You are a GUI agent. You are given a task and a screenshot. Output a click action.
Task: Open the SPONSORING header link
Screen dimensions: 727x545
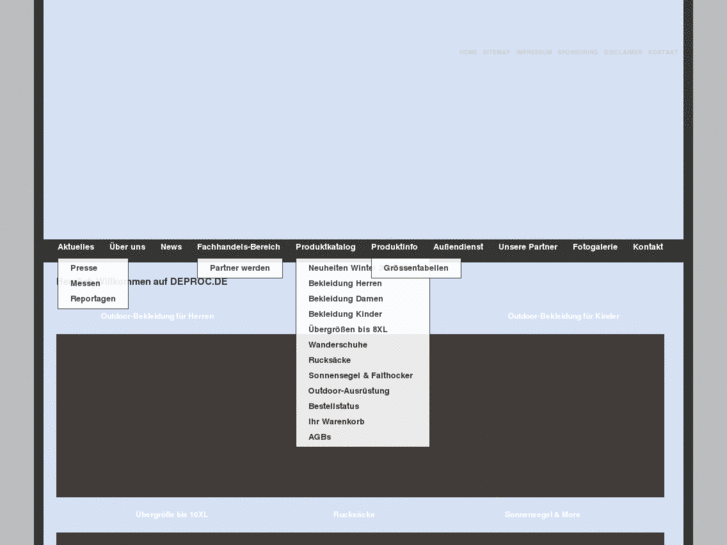[578, 52]
